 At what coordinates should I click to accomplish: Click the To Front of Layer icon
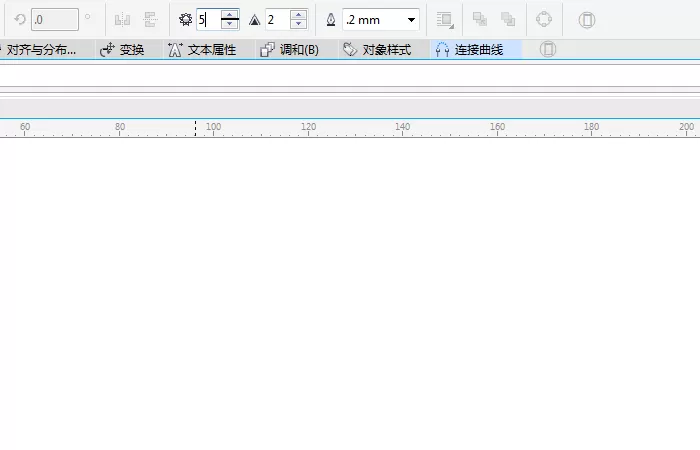tap(480, 19)
